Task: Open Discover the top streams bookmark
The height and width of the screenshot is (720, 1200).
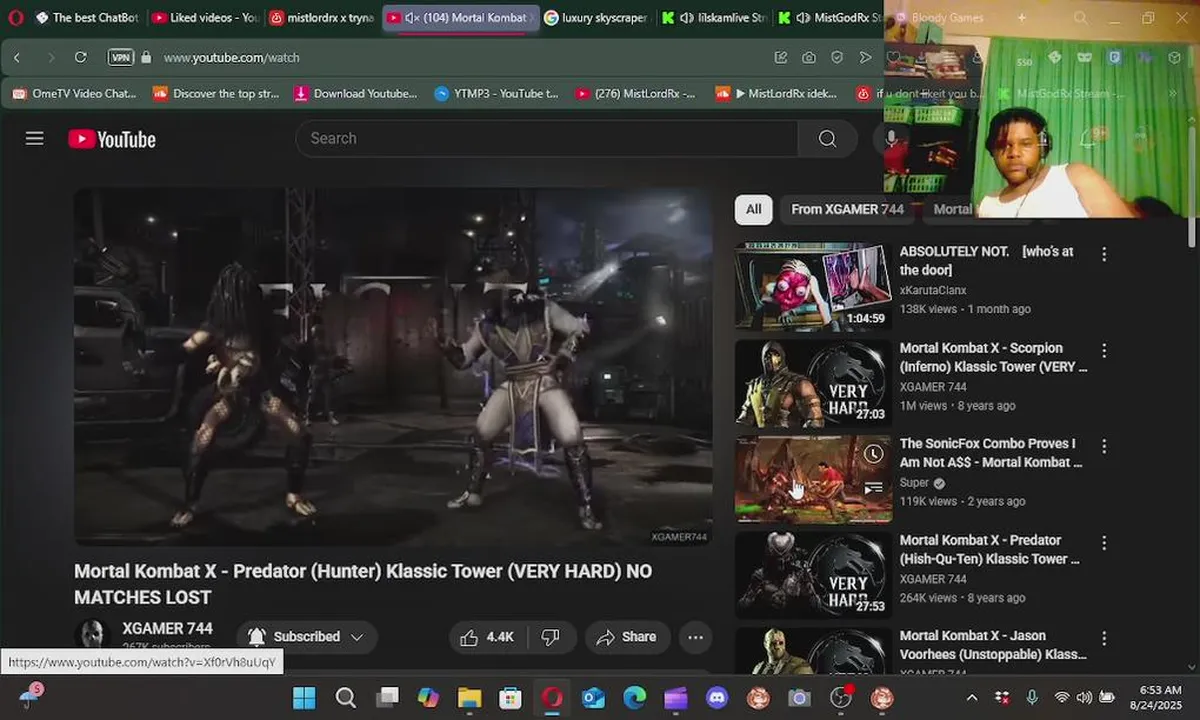Action: tap(216, 93)
